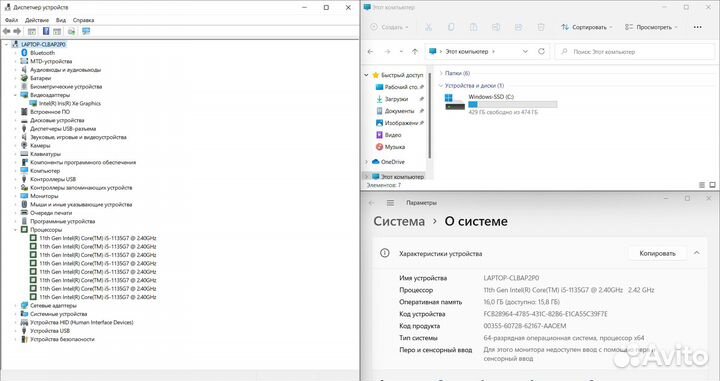Screen dimensions: 720x381
Task: Select Intel(R) Iris(R) Xe Graphics adapter
Action: coord(70,103)
